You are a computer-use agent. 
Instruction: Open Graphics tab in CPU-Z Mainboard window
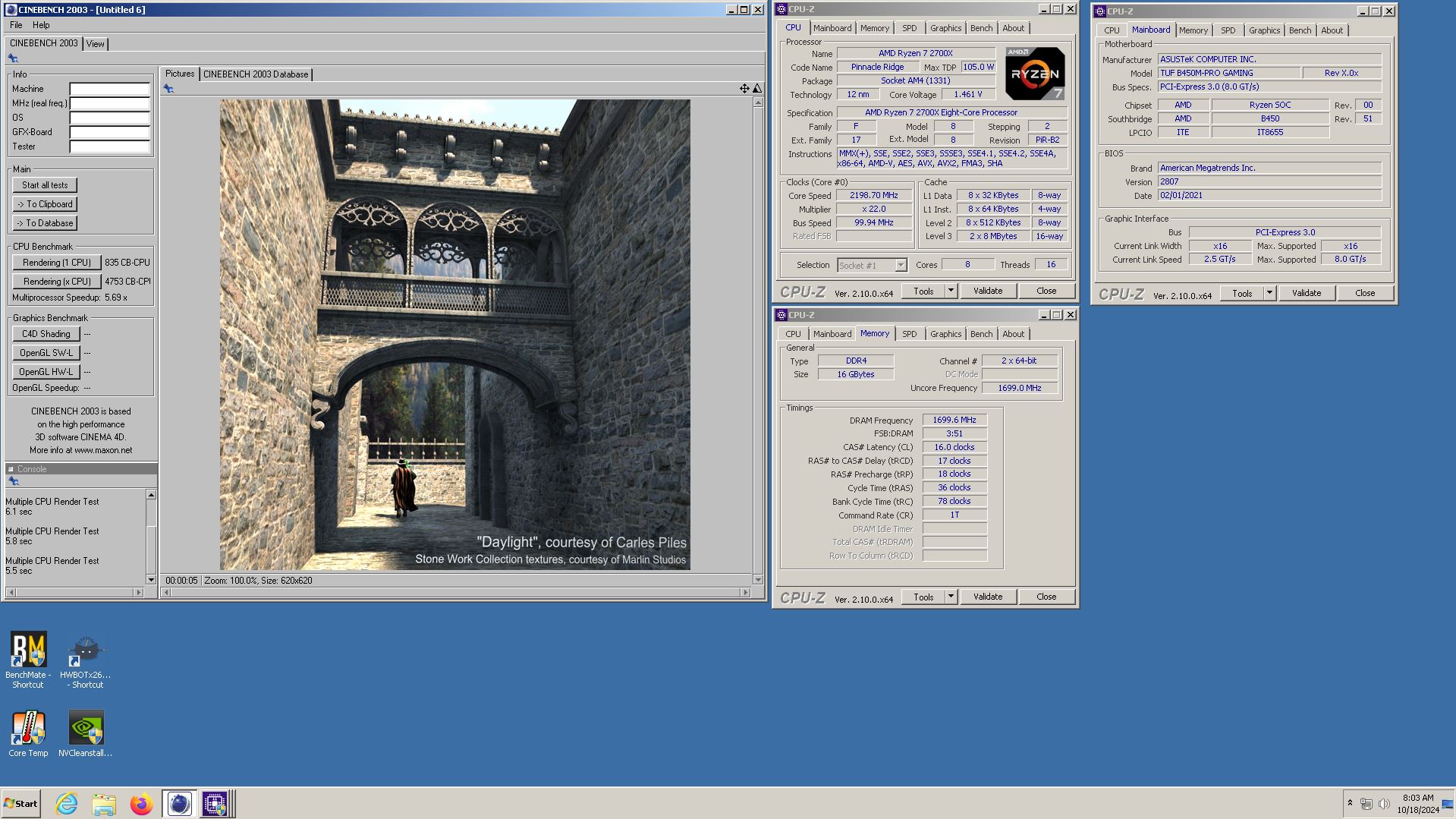(1264, 30)
